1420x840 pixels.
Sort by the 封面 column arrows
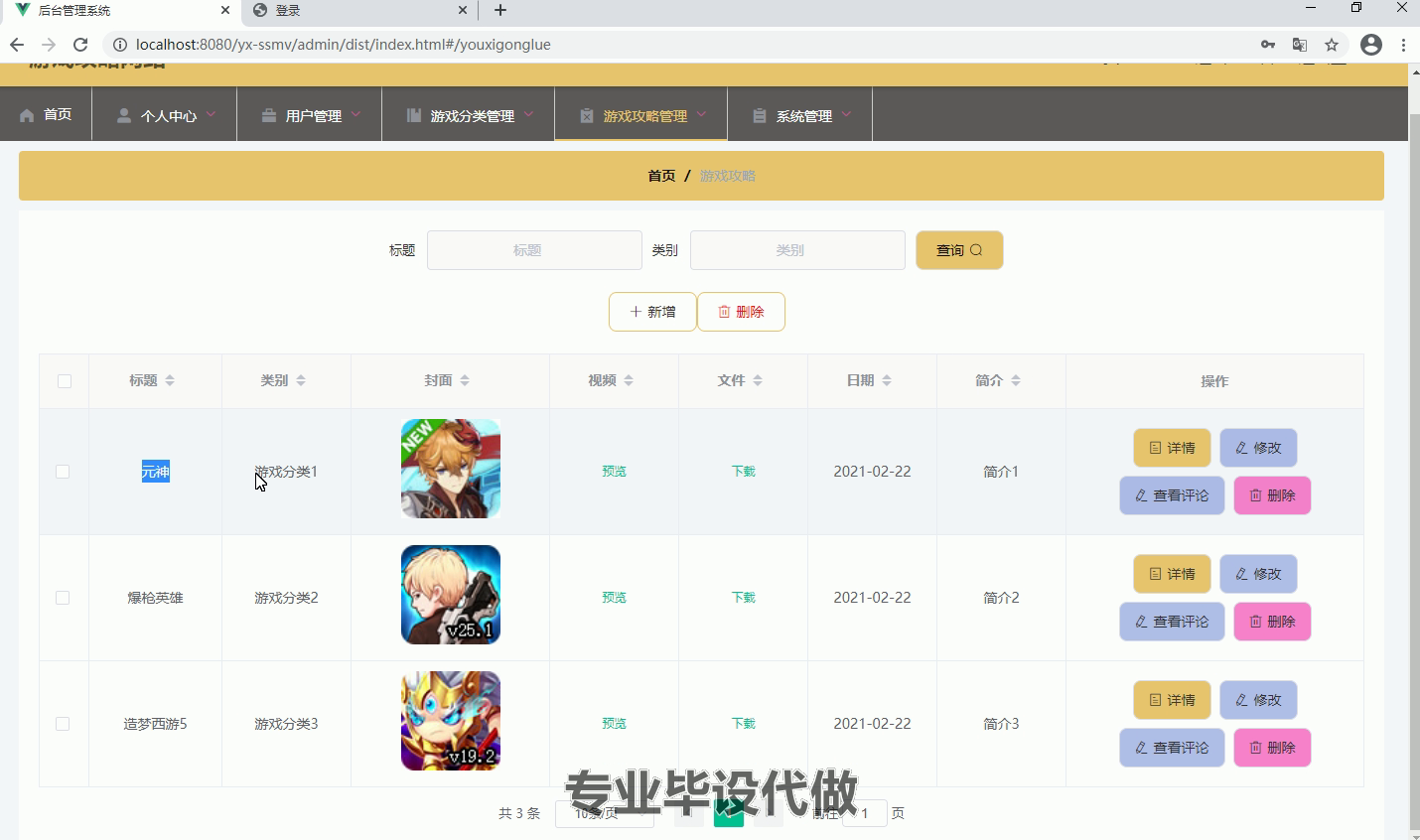(x=465, y=381)
